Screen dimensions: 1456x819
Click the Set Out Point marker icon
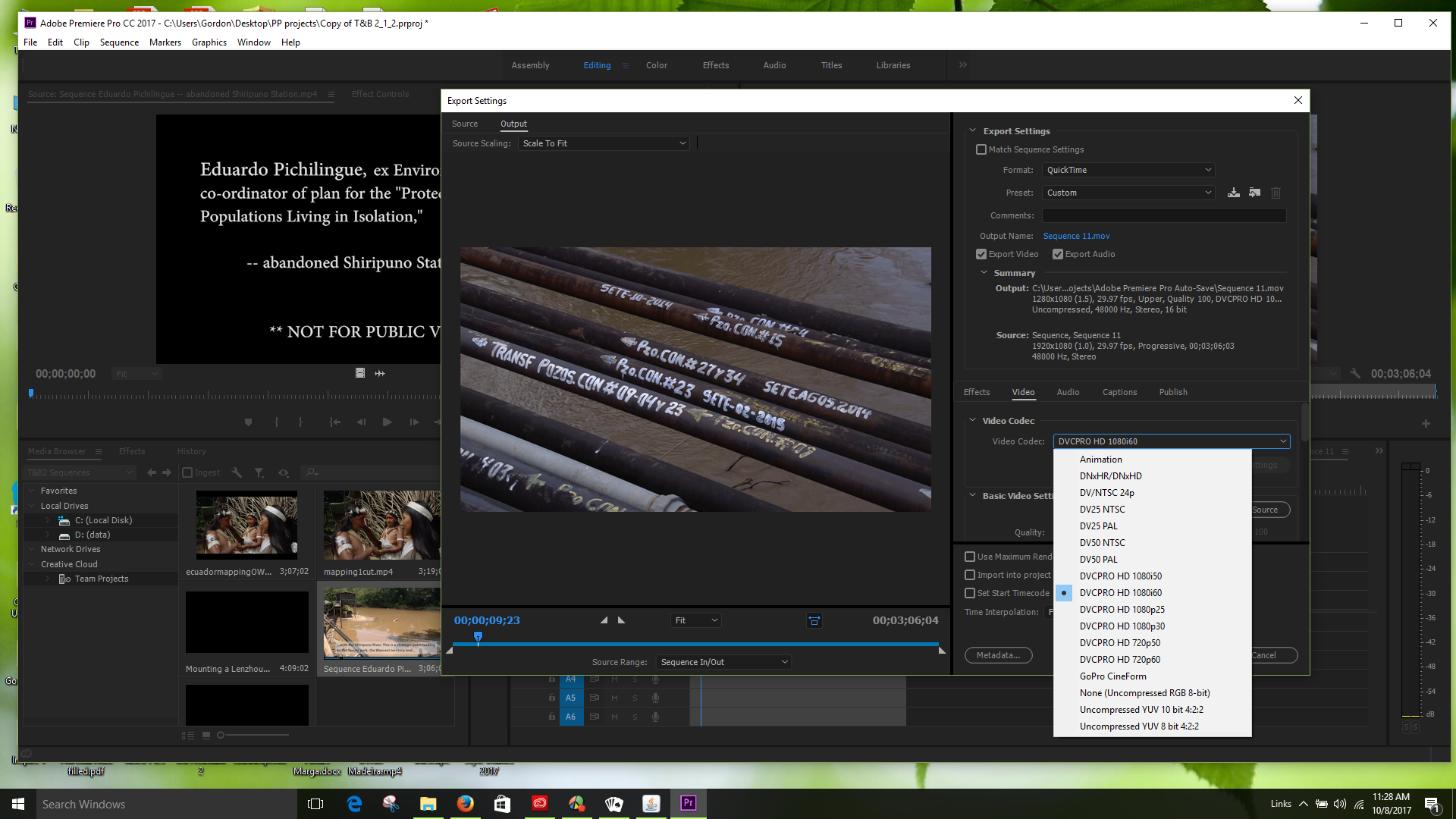(x=622, y=620)
